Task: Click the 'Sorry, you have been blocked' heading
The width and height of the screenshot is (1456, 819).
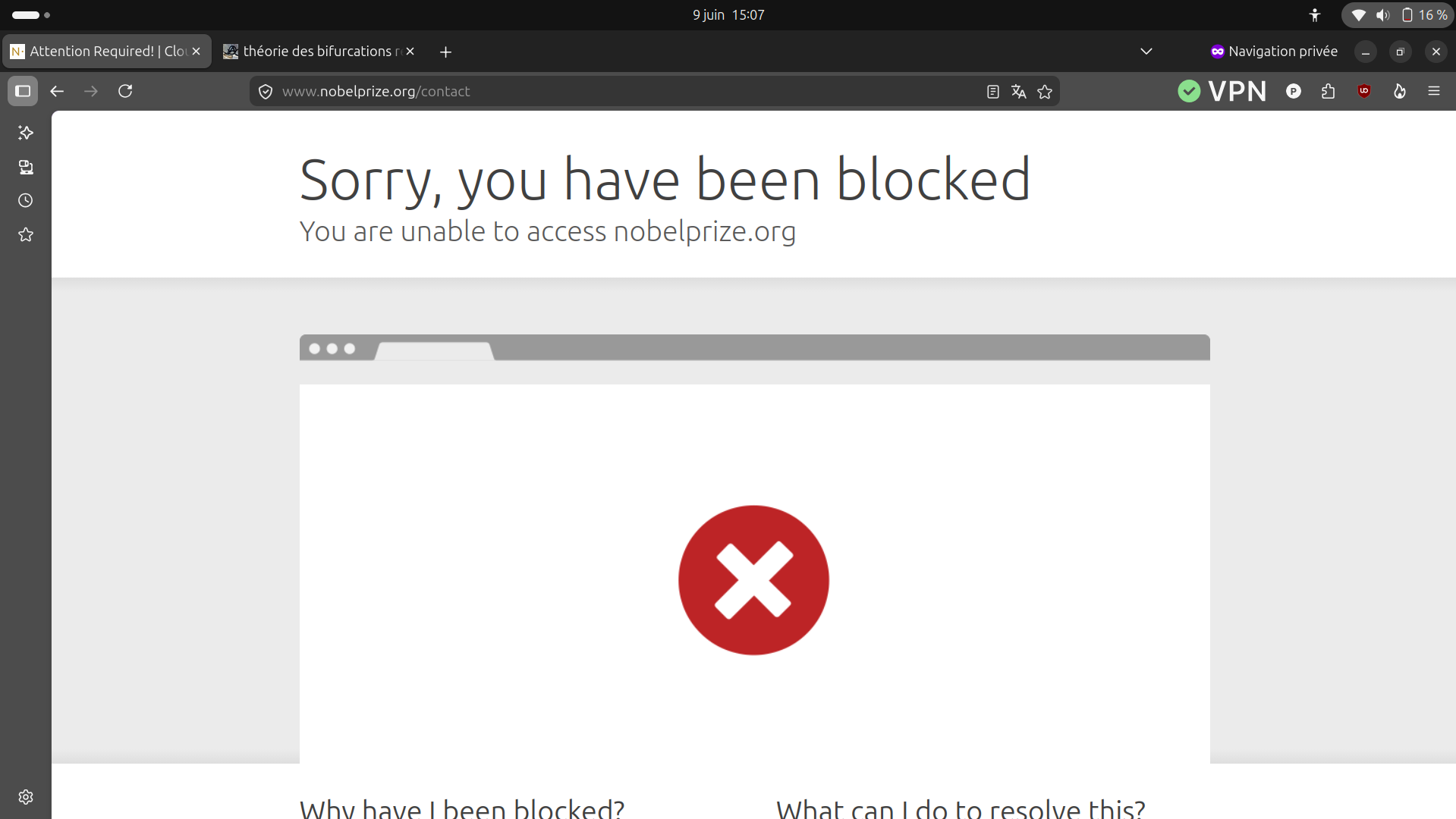Action: [665, 180]
